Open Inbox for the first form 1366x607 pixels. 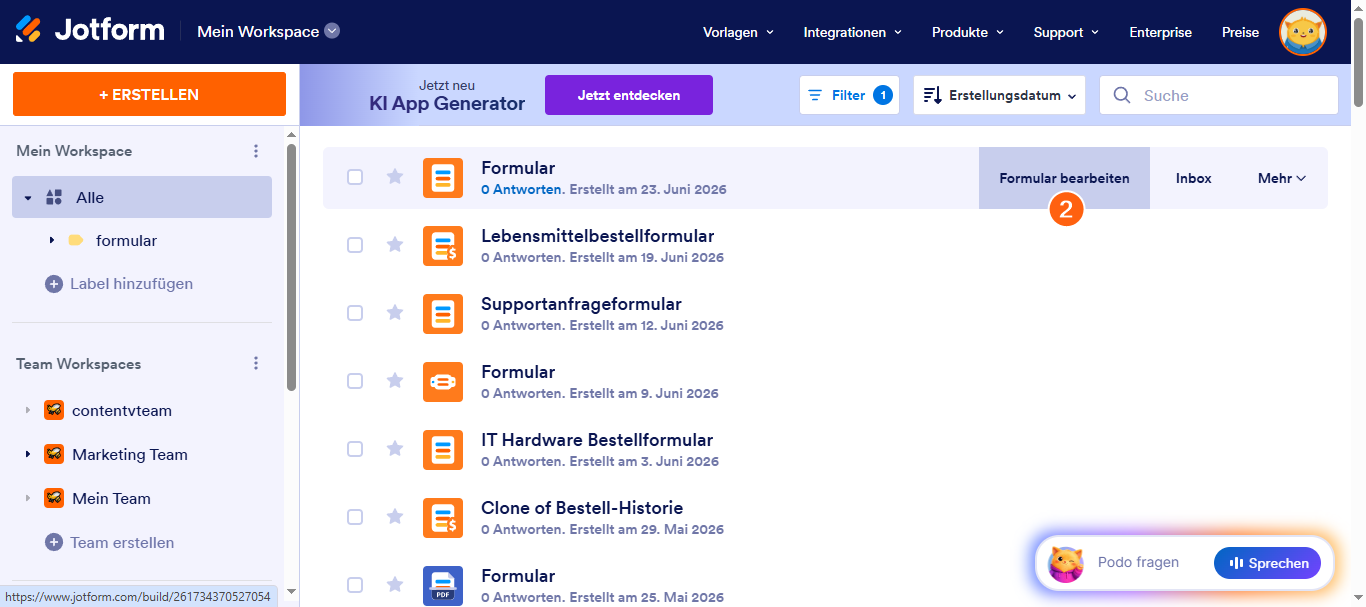1193,178
